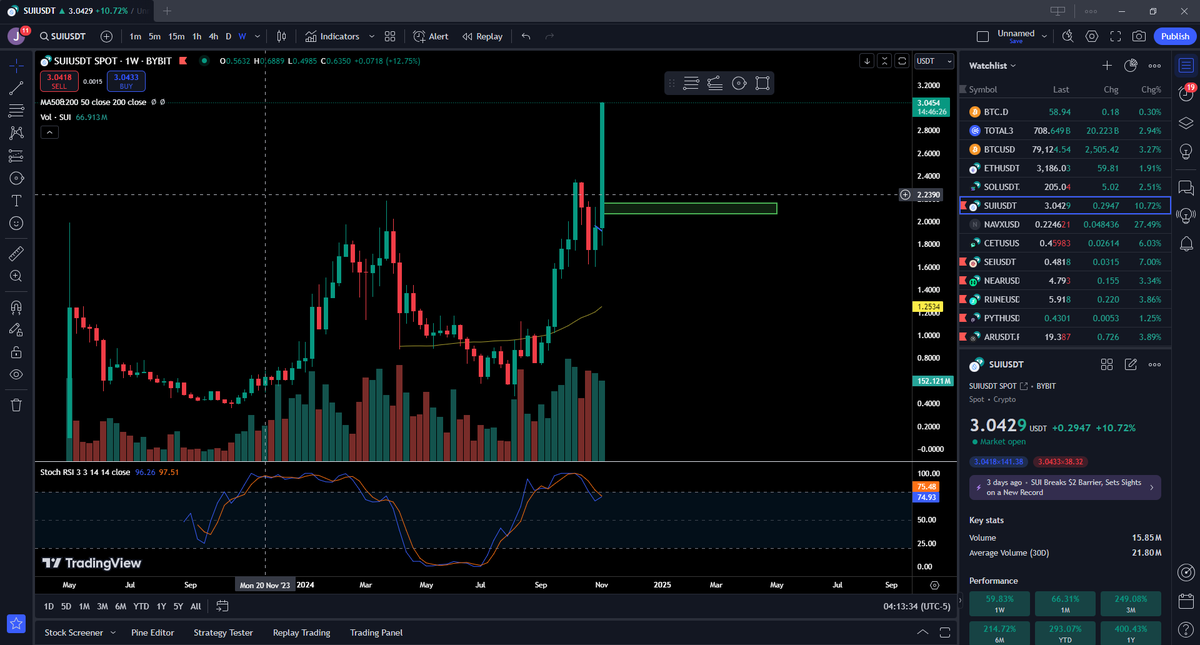Click the blue 3.0433 BUY button
This screenshot has width=1200, height=645.
tap(126, 81)
